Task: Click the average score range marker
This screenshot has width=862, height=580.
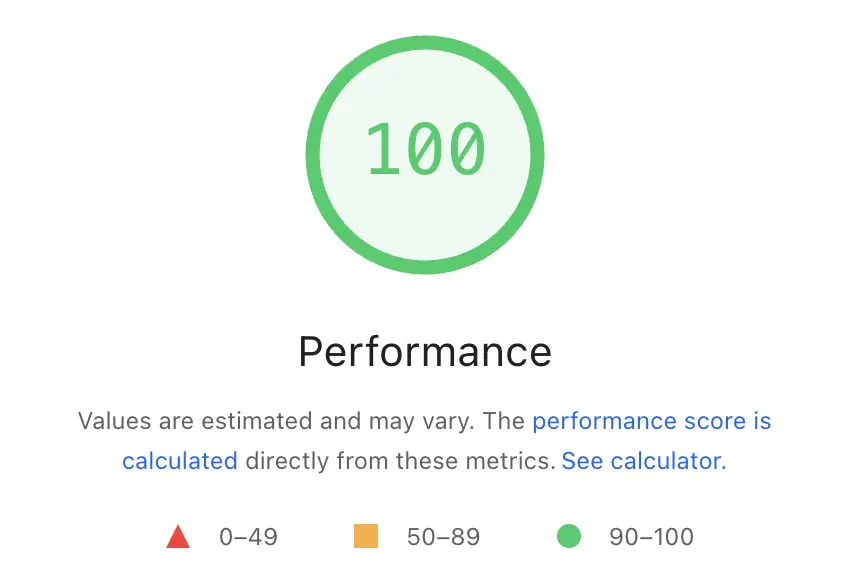Action: [364, 536]
